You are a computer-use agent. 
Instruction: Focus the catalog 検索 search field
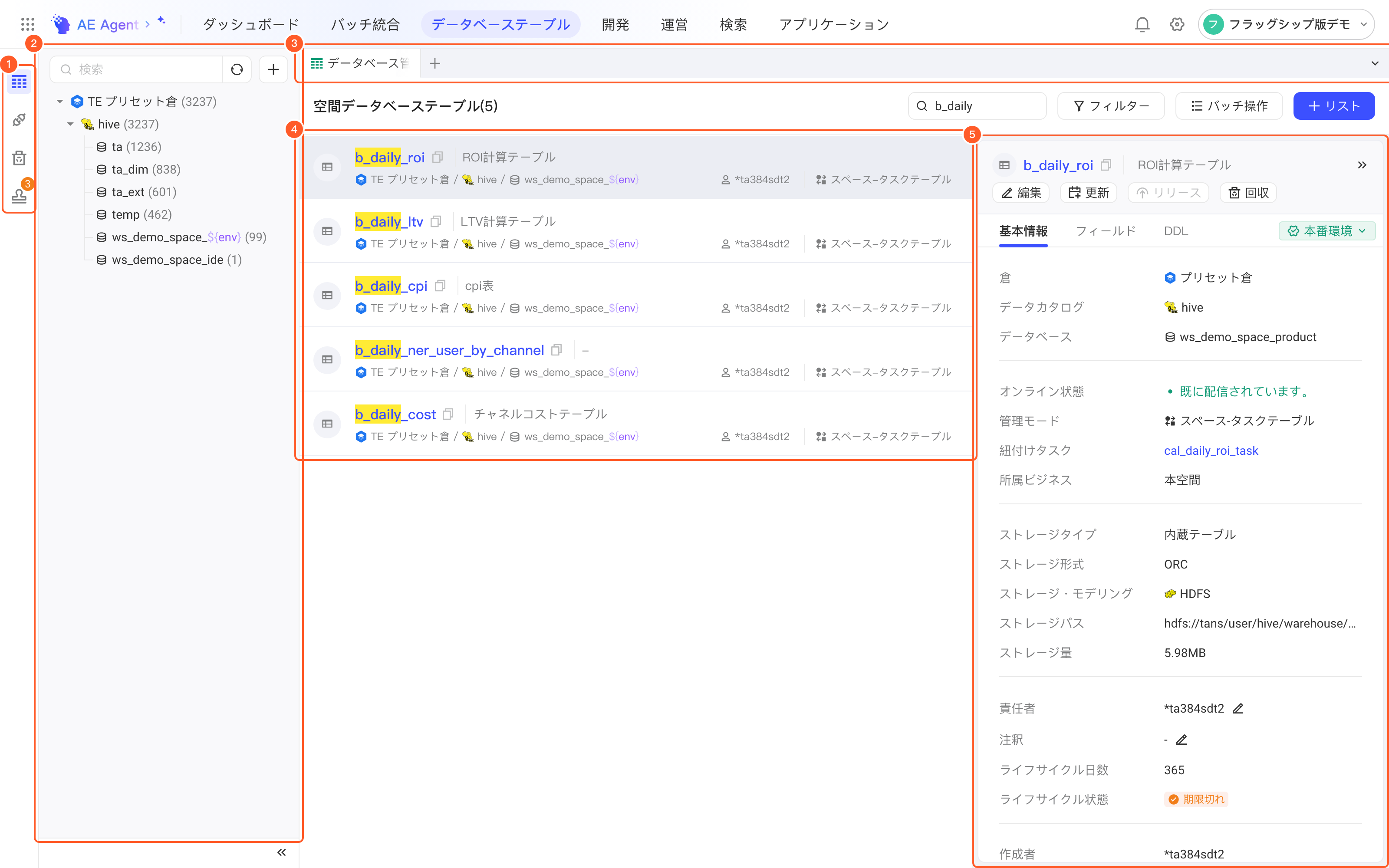(137, 69)
